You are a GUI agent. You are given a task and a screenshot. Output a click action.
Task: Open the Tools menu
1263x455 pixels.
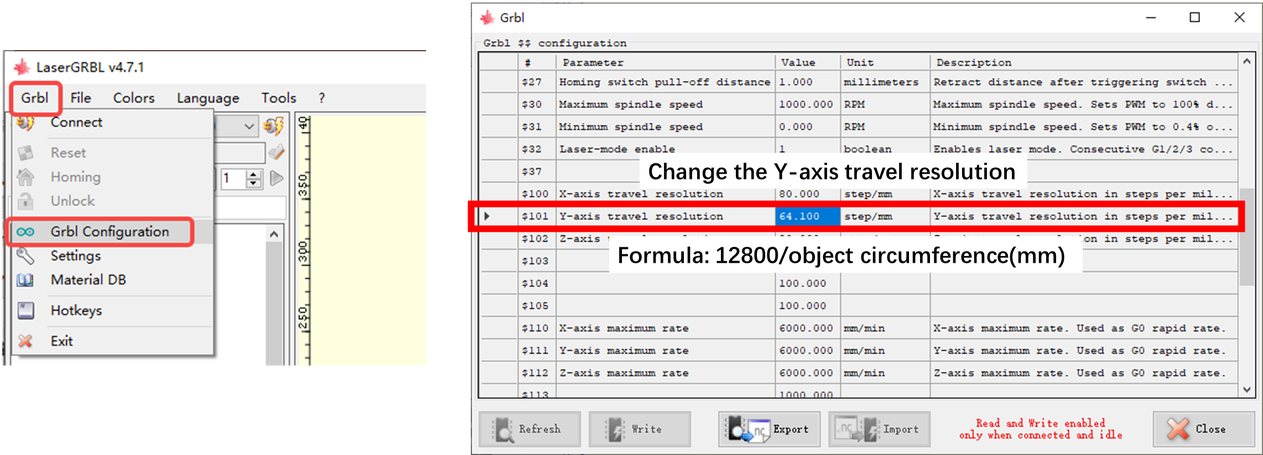[279, 98]
